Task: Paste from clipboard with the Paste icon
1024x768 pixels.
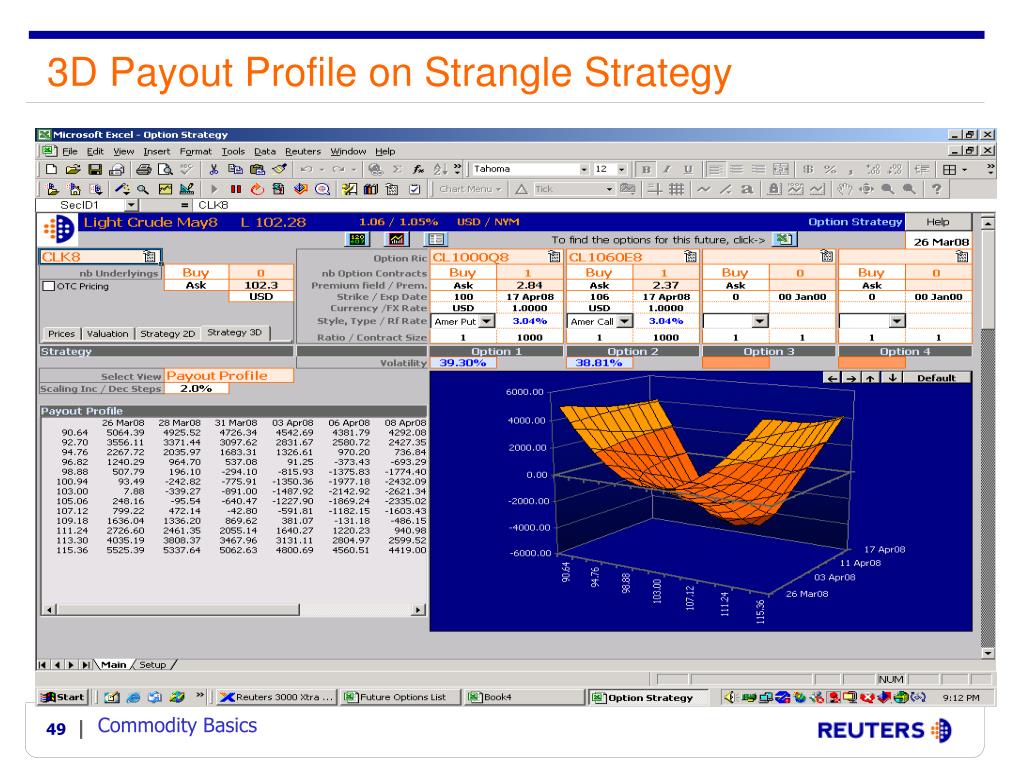Action: click(x=257, y=170)
